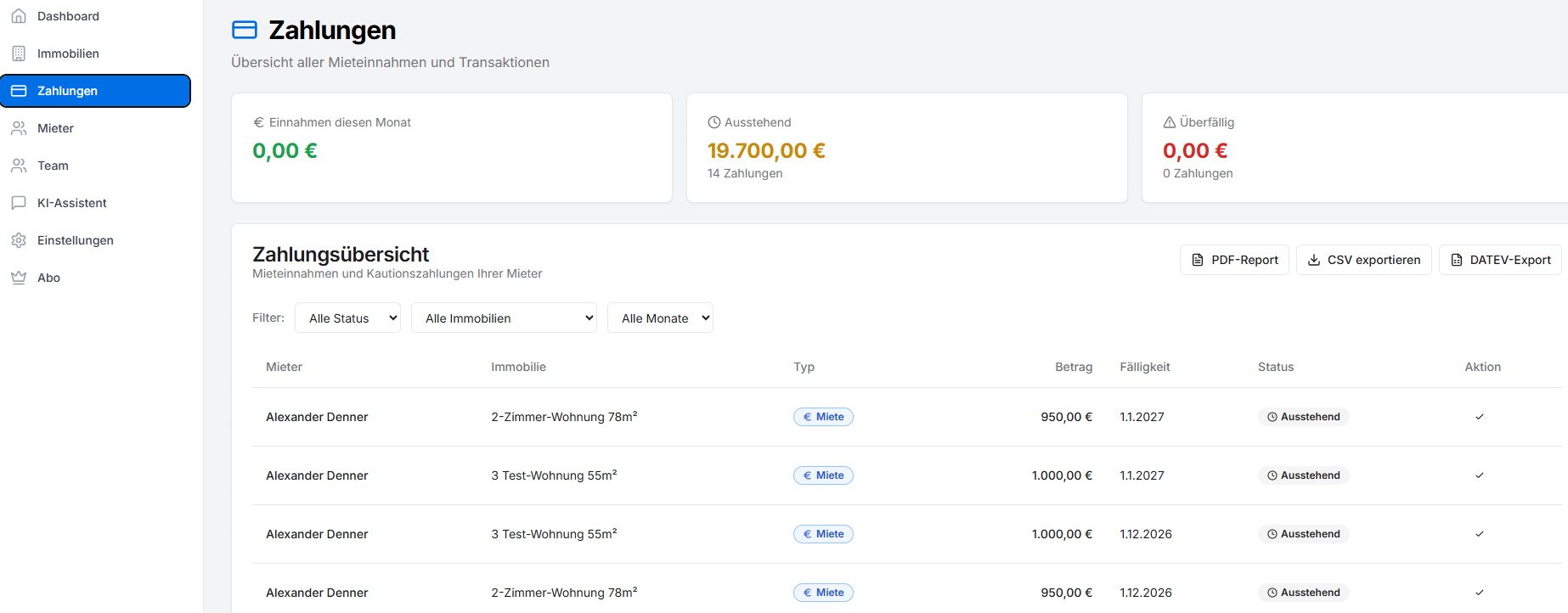Screen dimensions: 1568x613
Task: Click the Ausstehend status in the 1.000,00 € 1.12.2026 row
Action: pos(1303,534)
